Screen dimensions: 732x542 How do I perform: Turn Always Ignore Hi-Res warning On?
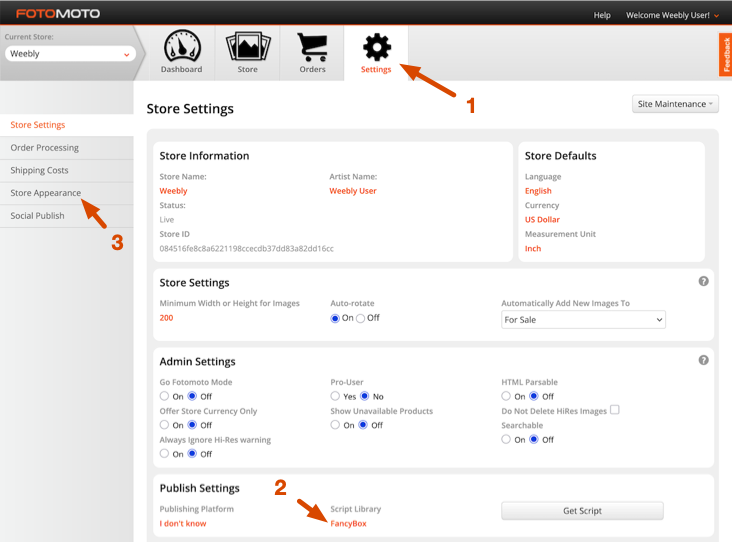[164, 453]
